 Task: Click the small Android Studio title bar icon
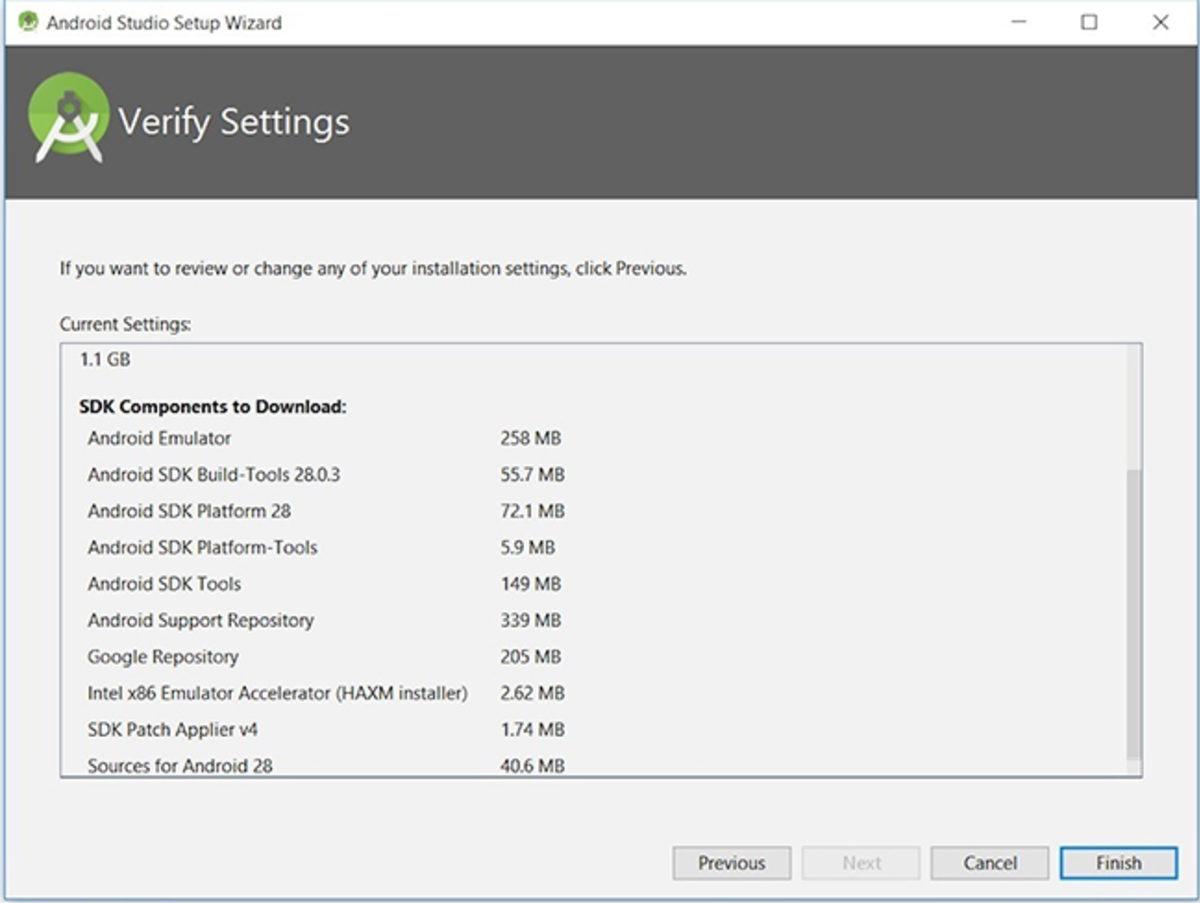pyautogui.click(x=27, y=22)
